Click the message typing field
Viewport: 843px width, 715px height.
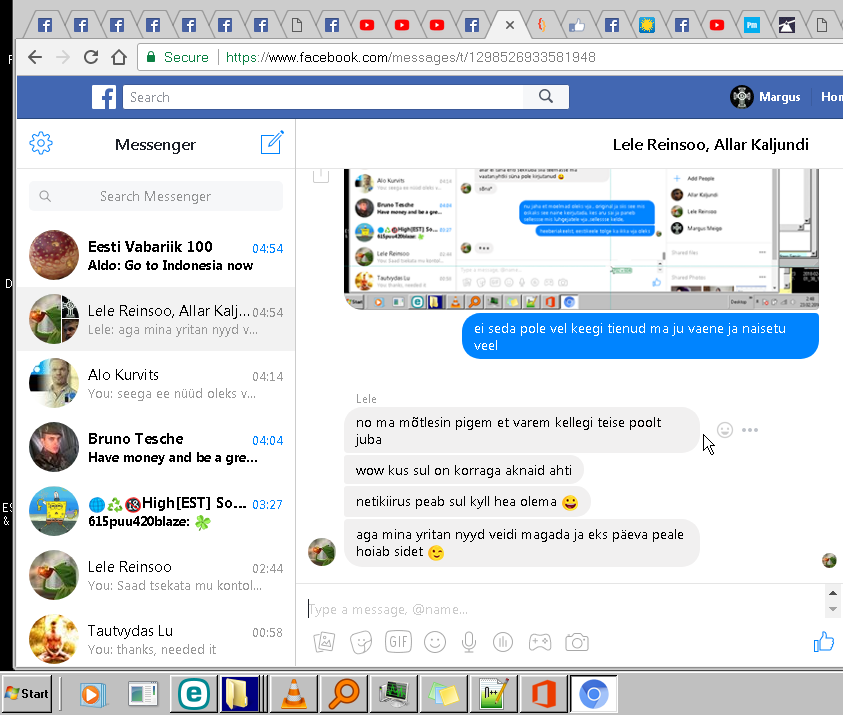pyautogui.click(x=565, y=609)
